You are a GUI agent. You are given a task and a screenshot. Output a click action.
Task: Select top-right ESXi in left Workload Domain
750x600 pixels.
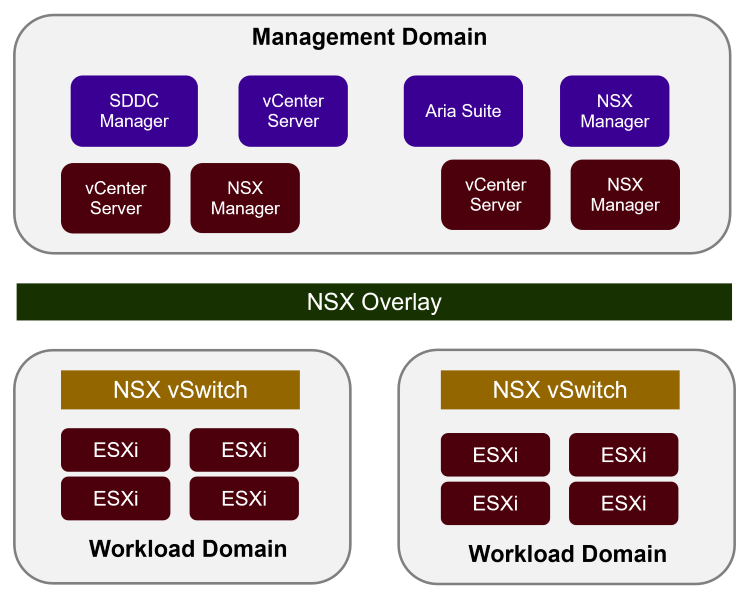[244, 450]
